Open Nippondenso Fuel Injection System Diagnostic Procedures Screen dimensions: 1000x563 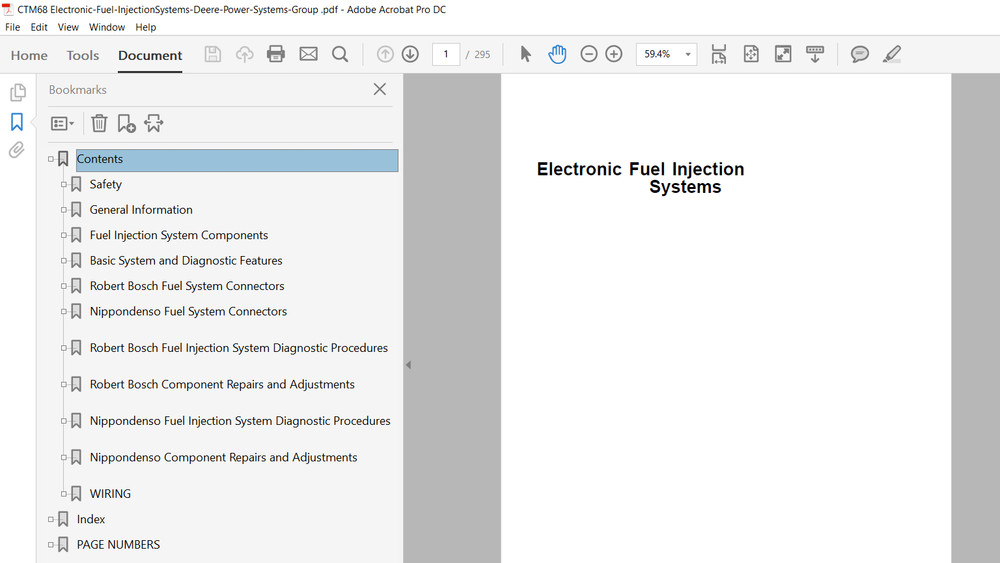tap(240, 421)
